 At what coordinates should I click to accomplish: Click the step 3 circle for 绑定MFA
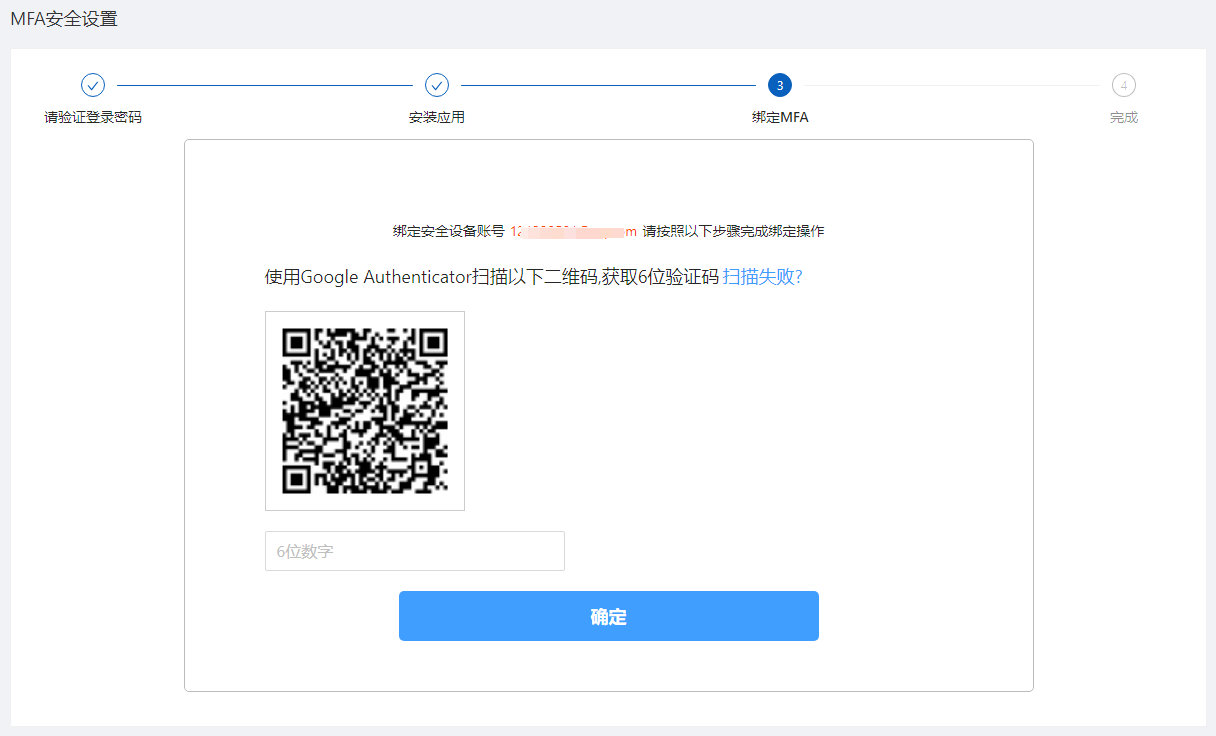pyautogui.click(x=780, y=85)
